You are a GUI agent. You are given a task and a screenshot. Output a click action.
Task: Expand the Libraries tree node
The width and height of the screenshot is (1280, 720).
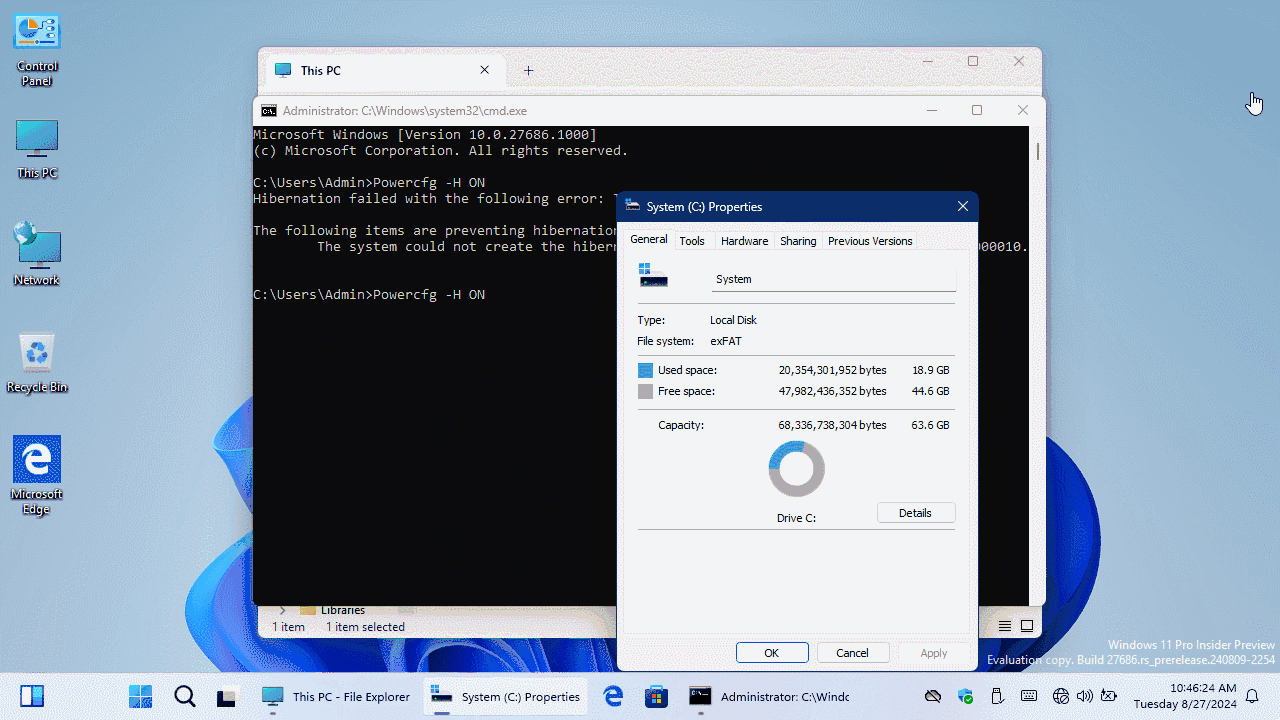pos(283,610)
